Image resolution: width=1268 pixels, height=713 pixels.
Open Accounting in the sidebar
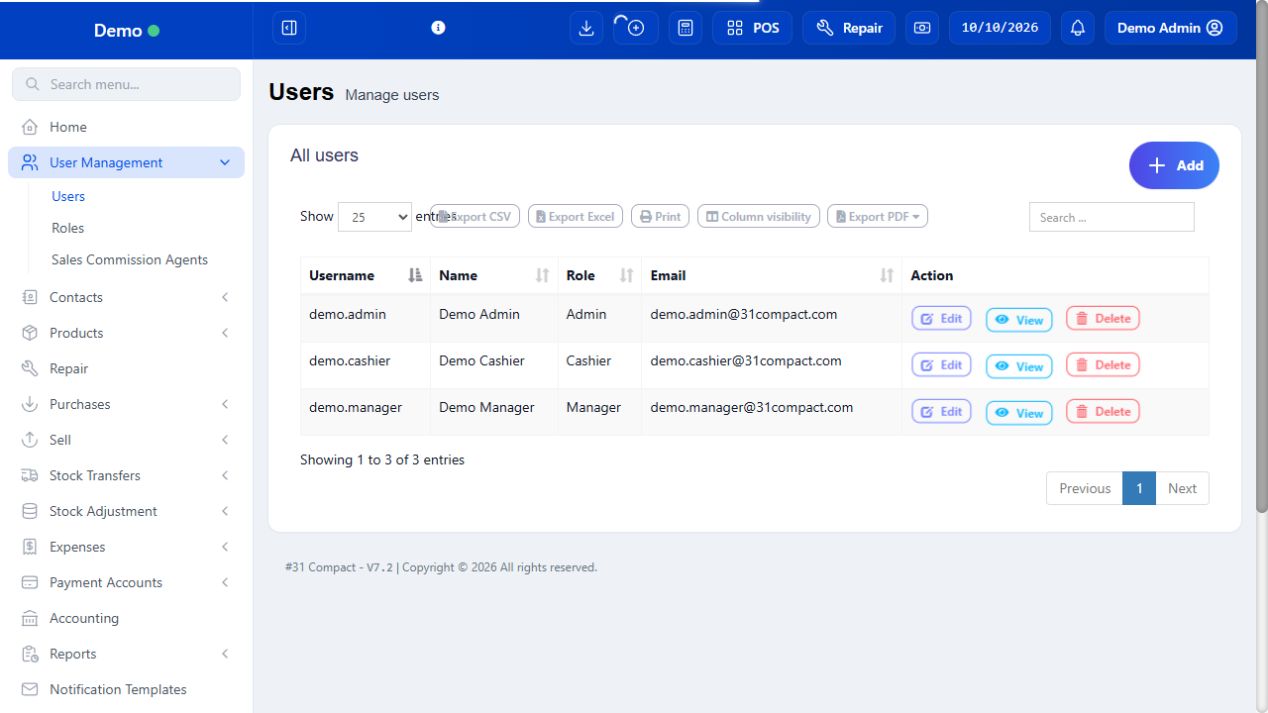(x=126, y=618)
